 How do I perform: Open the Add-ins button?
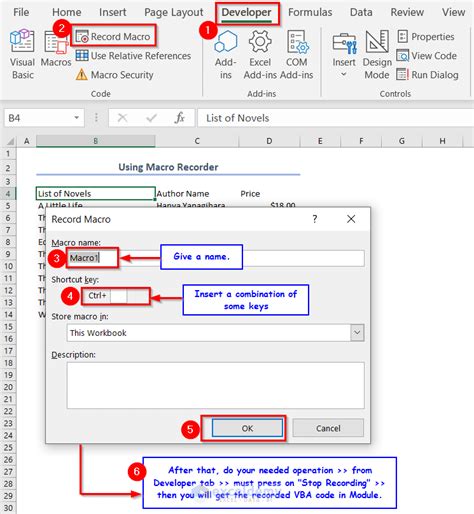click(x=226, y=55)
